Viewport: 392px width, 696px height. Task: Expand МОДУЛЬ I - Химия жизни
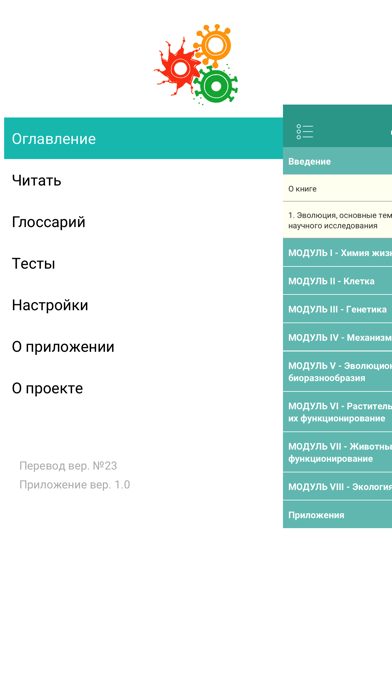click(337, 253)
